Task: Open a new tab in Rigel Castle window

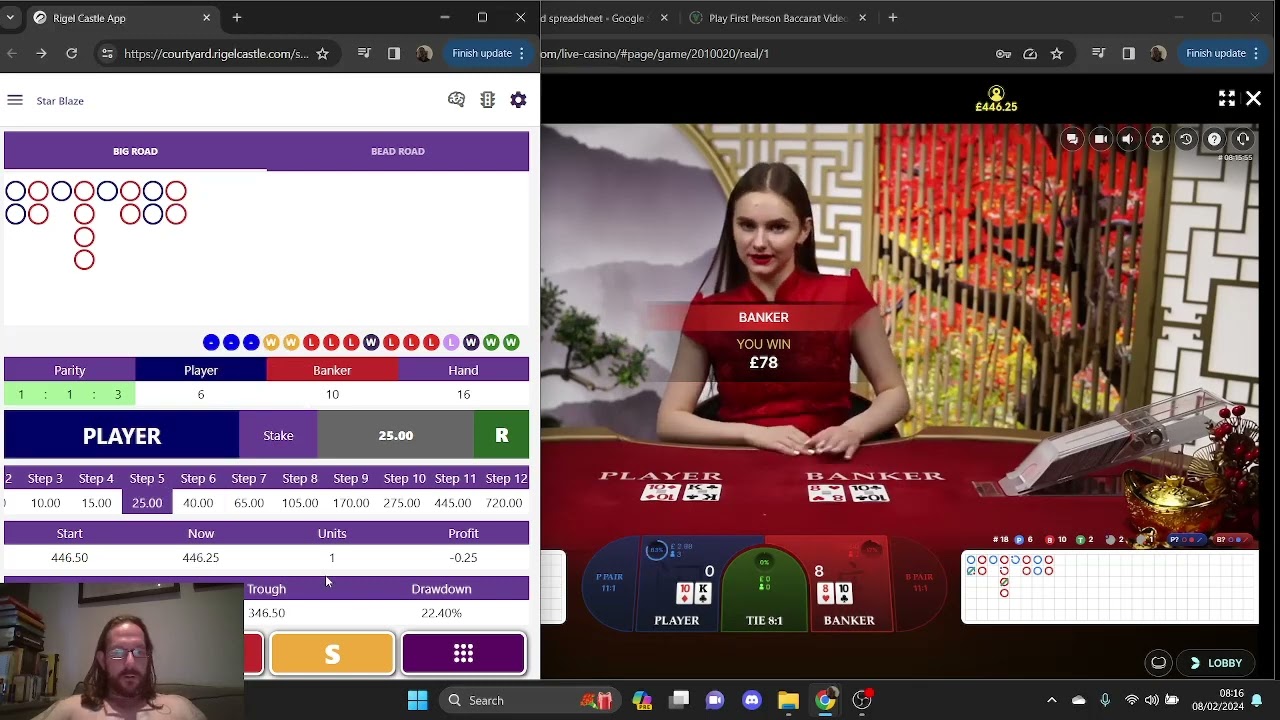Action: (237, 18)
